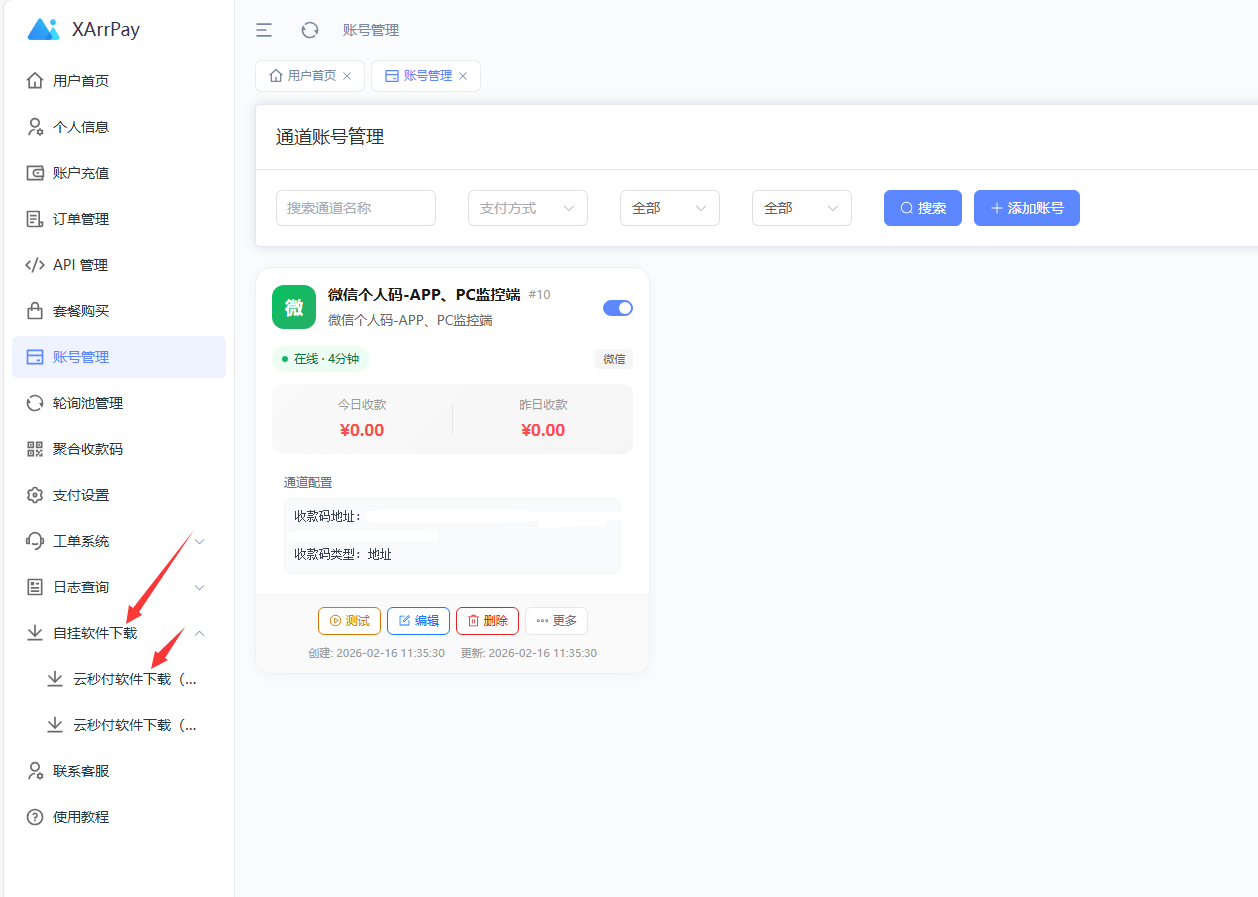
Task: Click the XArrPay brand name text
Action: (x=106, y=30)
